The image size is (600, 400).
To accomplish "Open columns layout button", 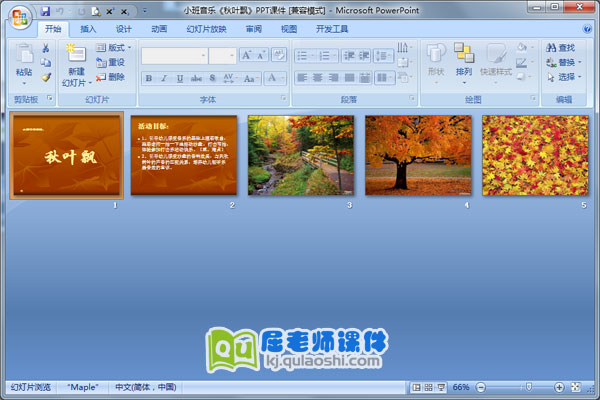I will [384, 78].
